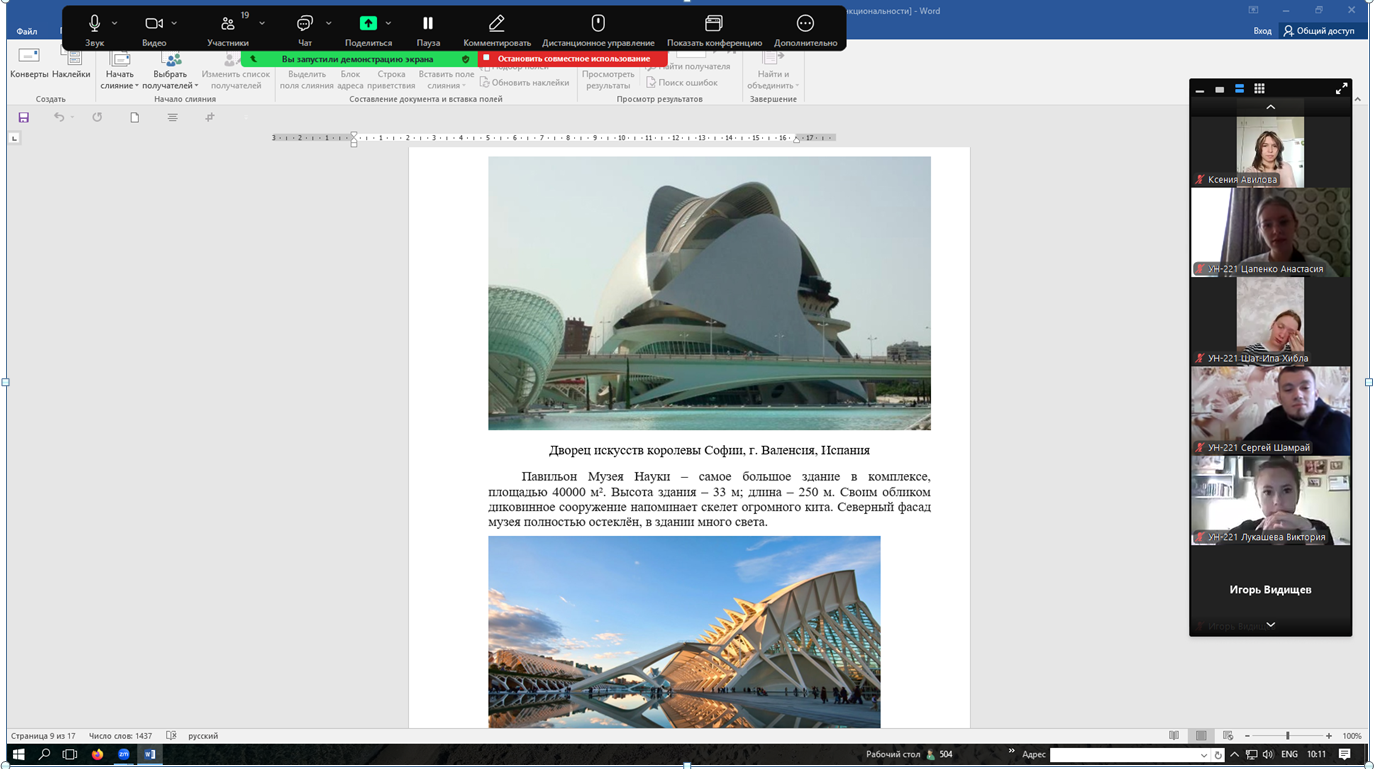Minimize the Zoom video panel
Screen dimensions: 1376x769
(1200, 89)
